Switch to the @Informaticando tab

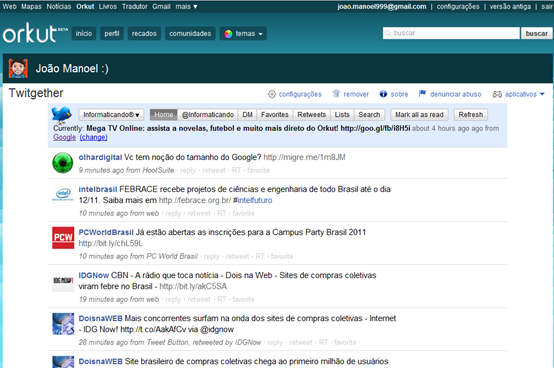pyautogui.click(x=208, y=114)
